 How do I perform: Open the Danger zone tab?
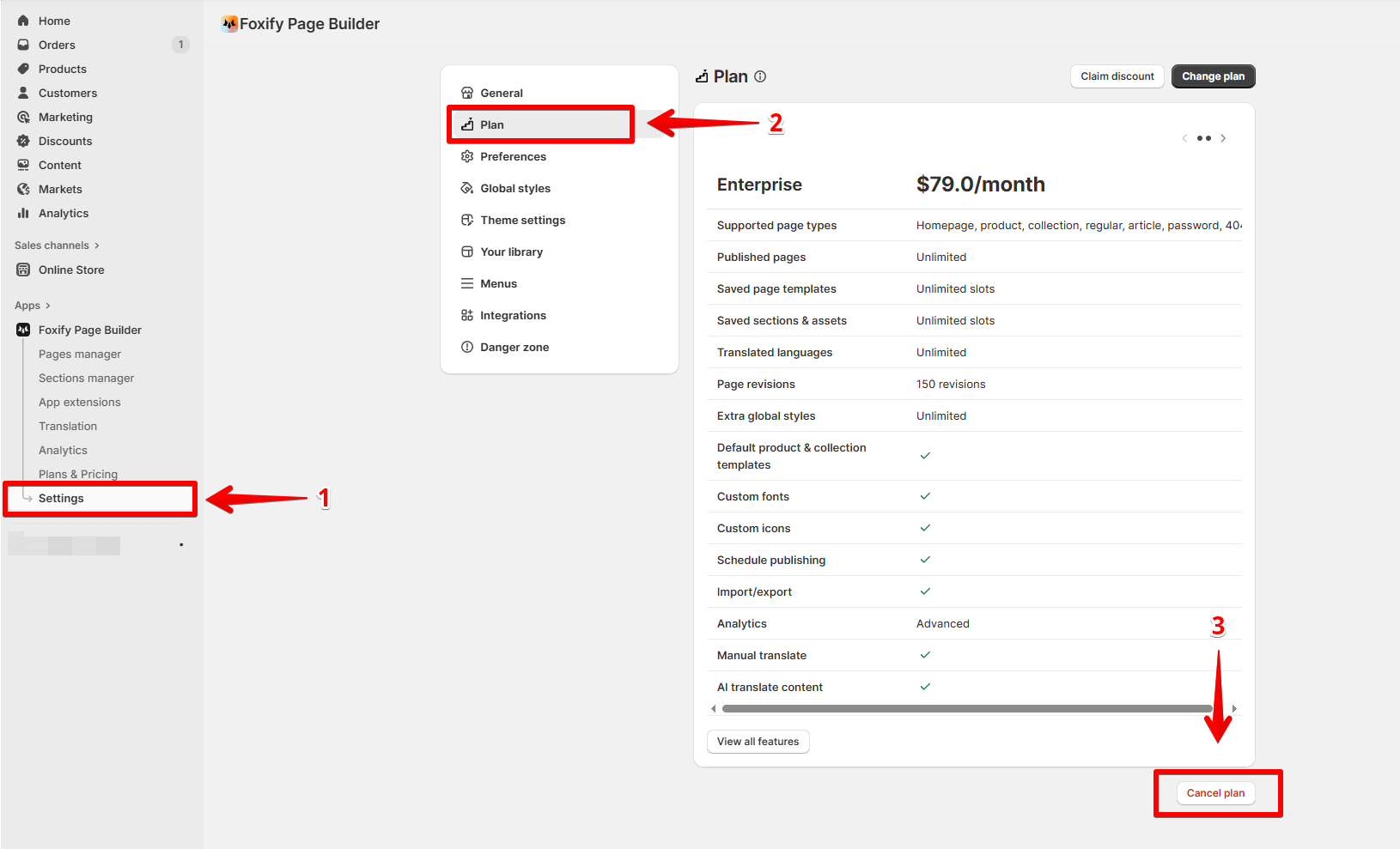[x=559, y=347]
